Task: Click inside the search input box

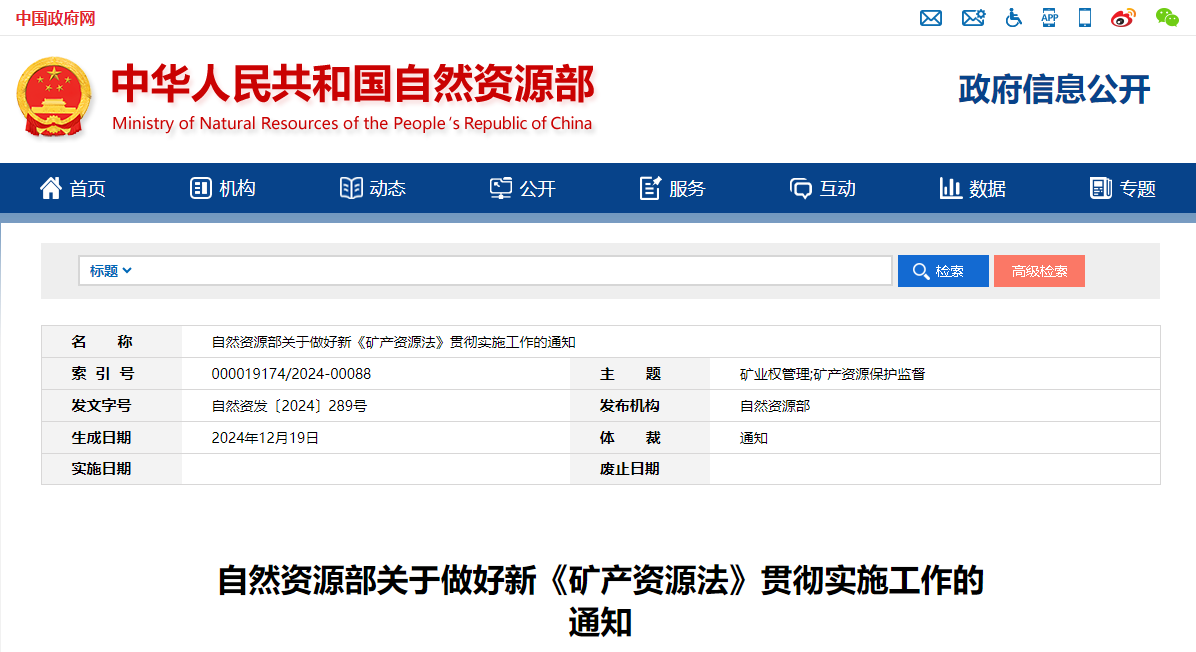Action: (500, 270)
